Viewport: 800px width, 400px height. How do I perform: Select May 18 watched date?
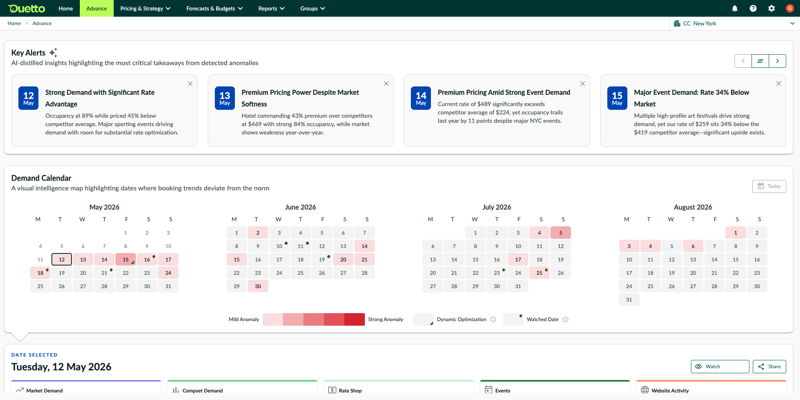coord(40,272)
